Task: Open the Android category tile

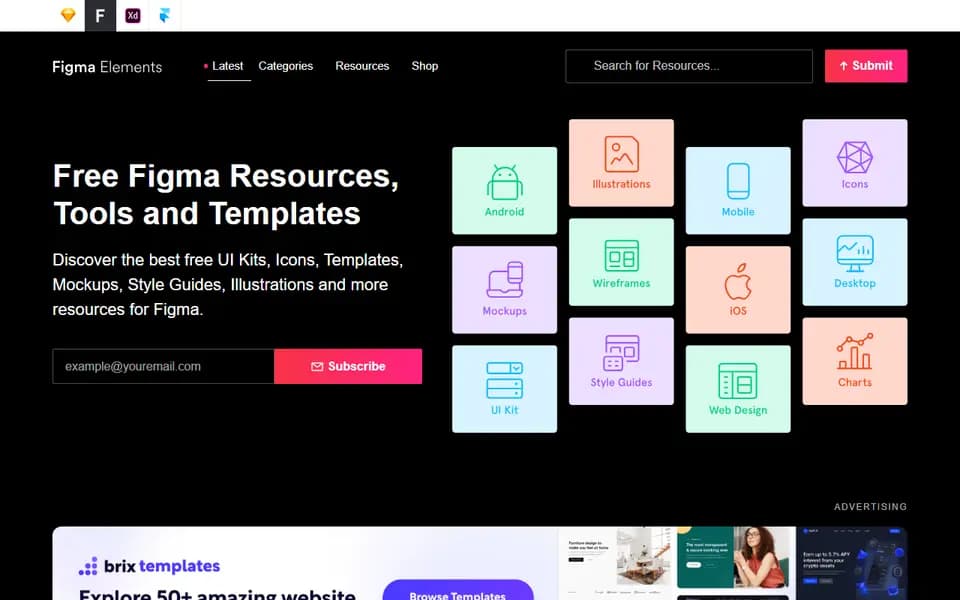Action: pos(504,190)
